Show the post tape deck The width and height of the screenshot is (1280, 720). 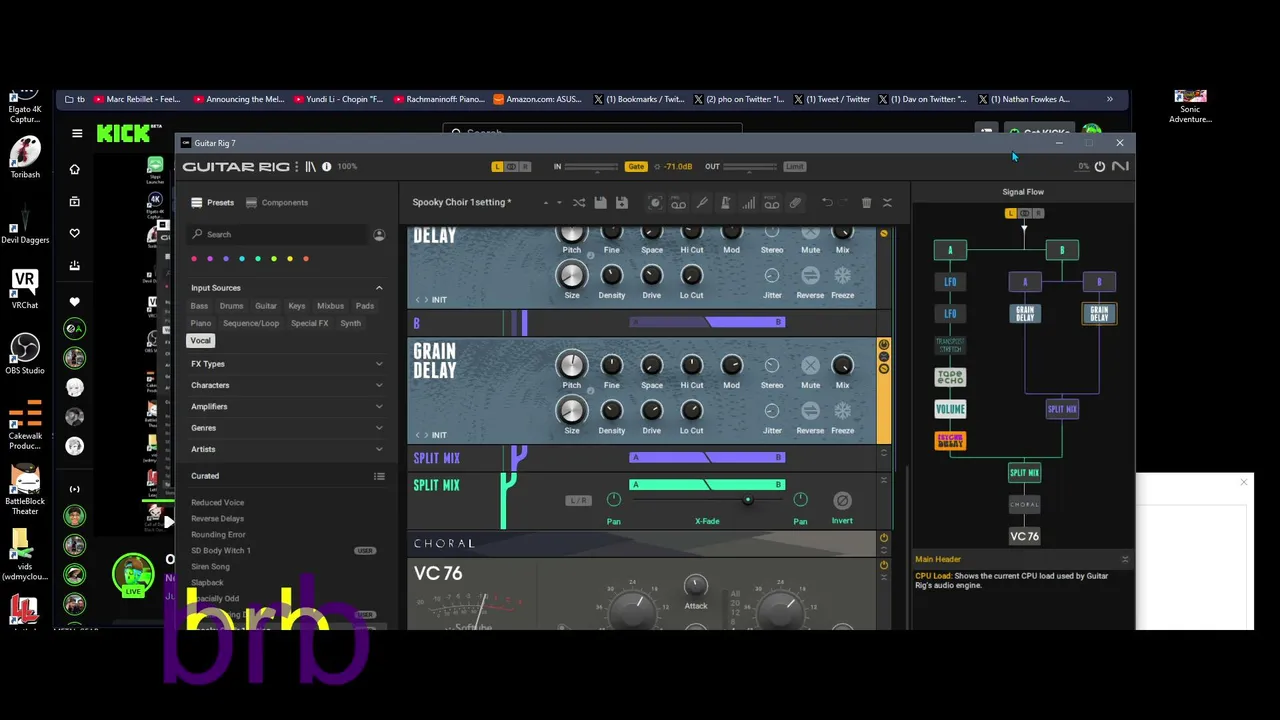pos(772,203)
